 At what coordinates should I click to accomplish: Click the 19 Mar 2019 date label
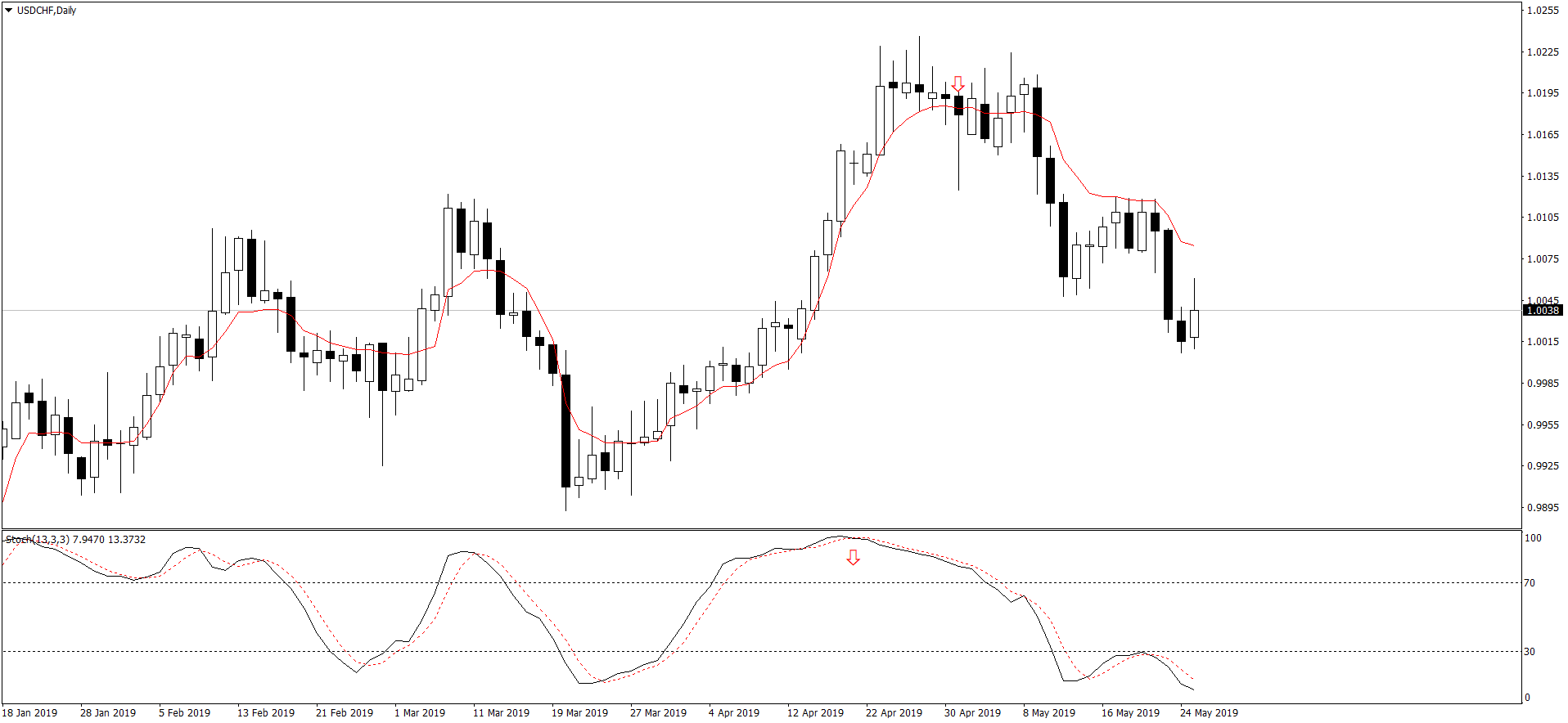coord(579,713)
